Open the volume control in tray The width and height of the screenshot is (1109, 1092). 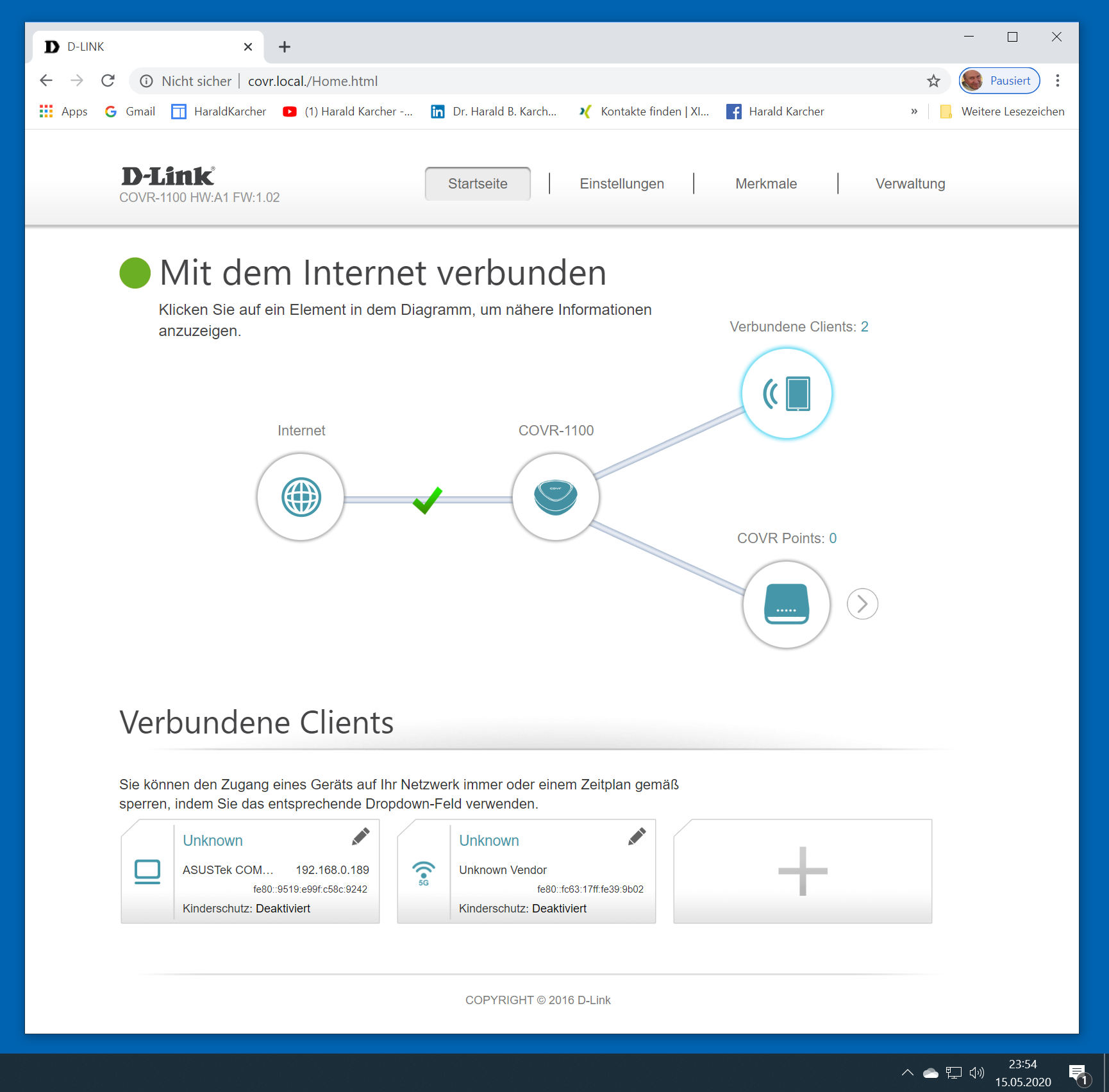click(977, 1072)
